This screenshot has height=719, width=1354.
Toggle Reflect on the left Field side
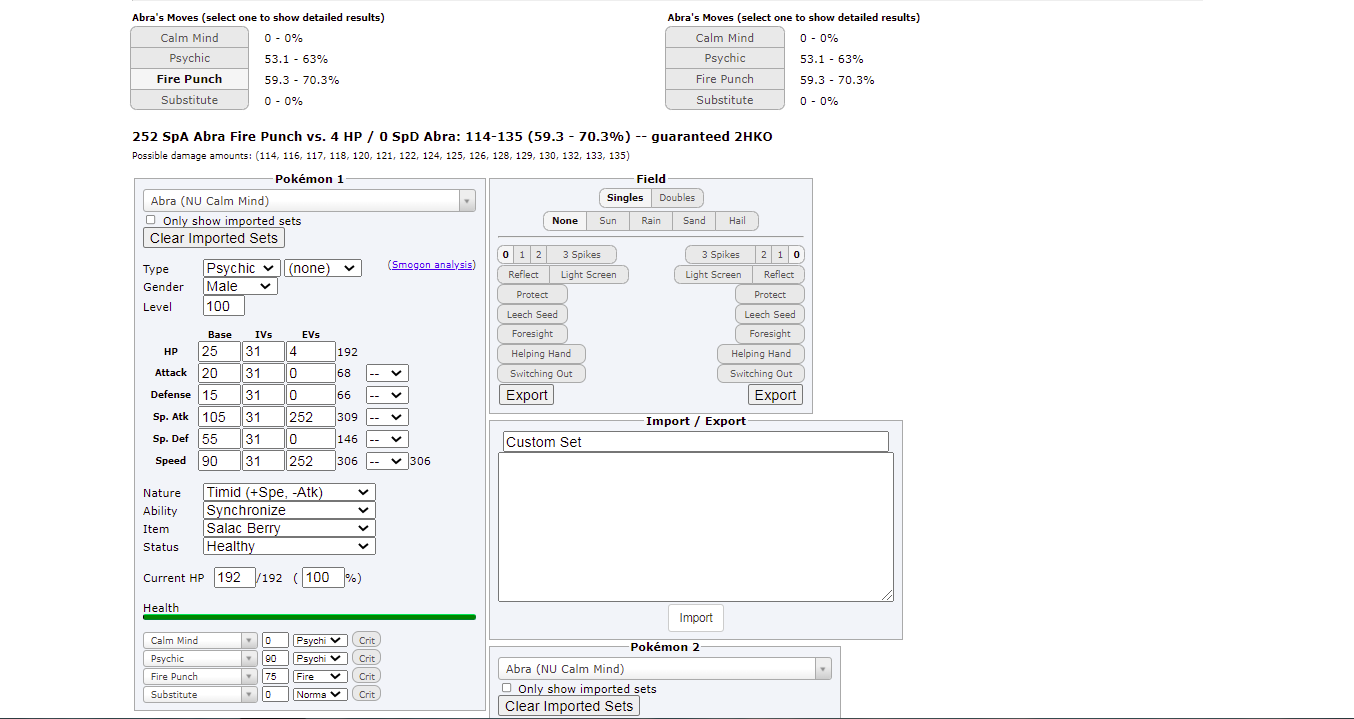[523, 275]
